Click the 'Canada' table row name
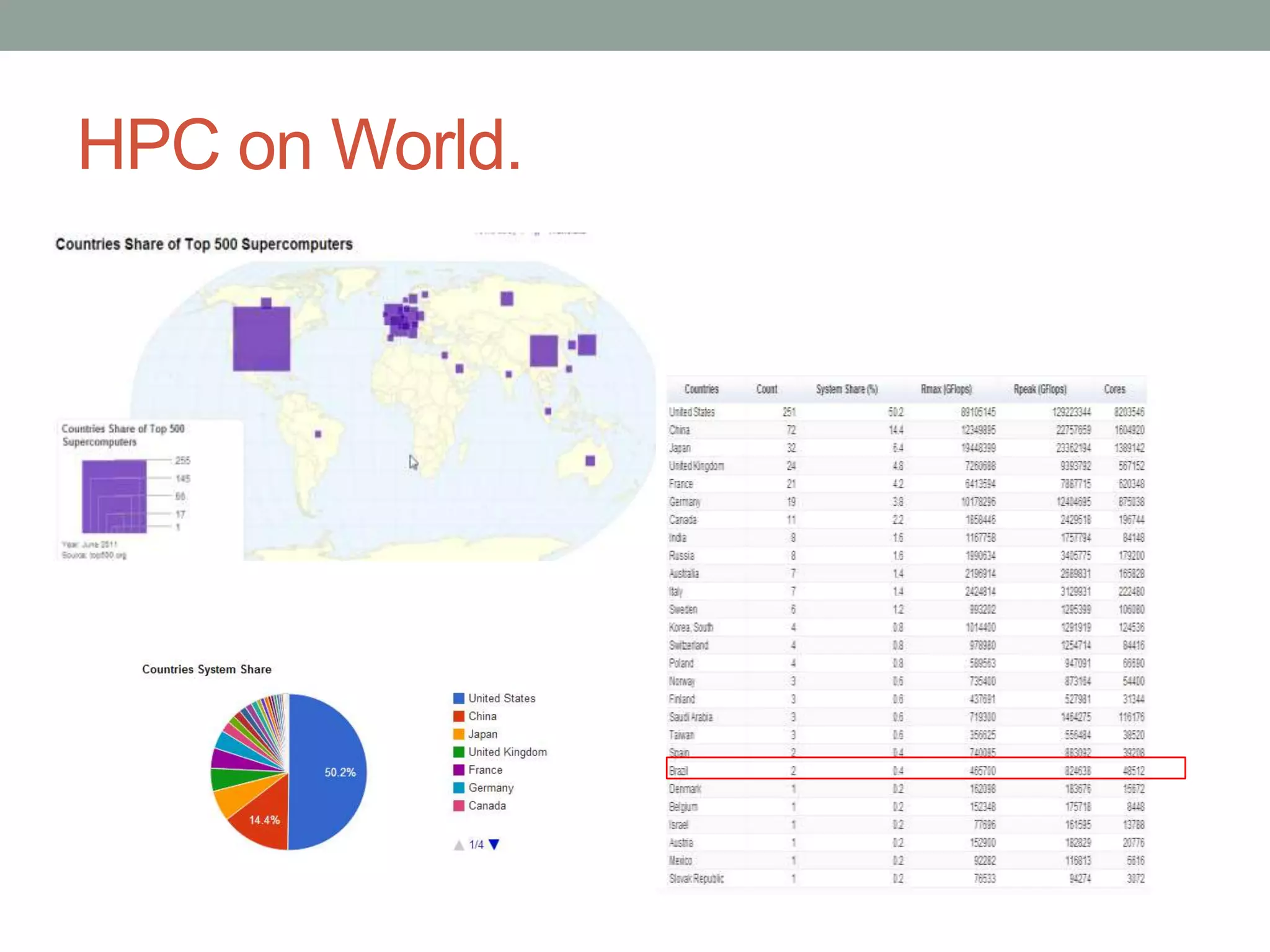The width and height of the screenshot is (1270, 952). tap(683, 520)
